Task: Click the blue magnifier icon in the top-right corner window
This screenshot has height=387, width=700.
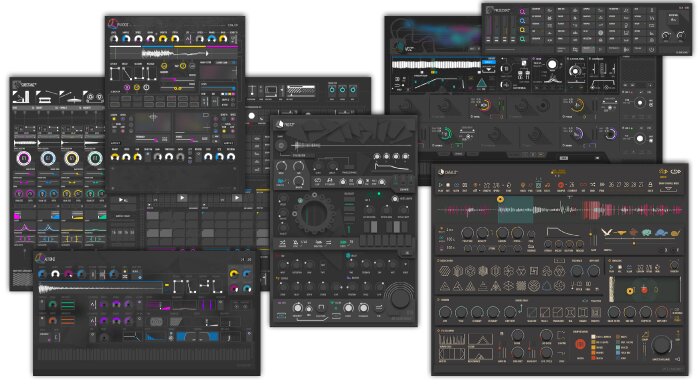Action: 522,21
